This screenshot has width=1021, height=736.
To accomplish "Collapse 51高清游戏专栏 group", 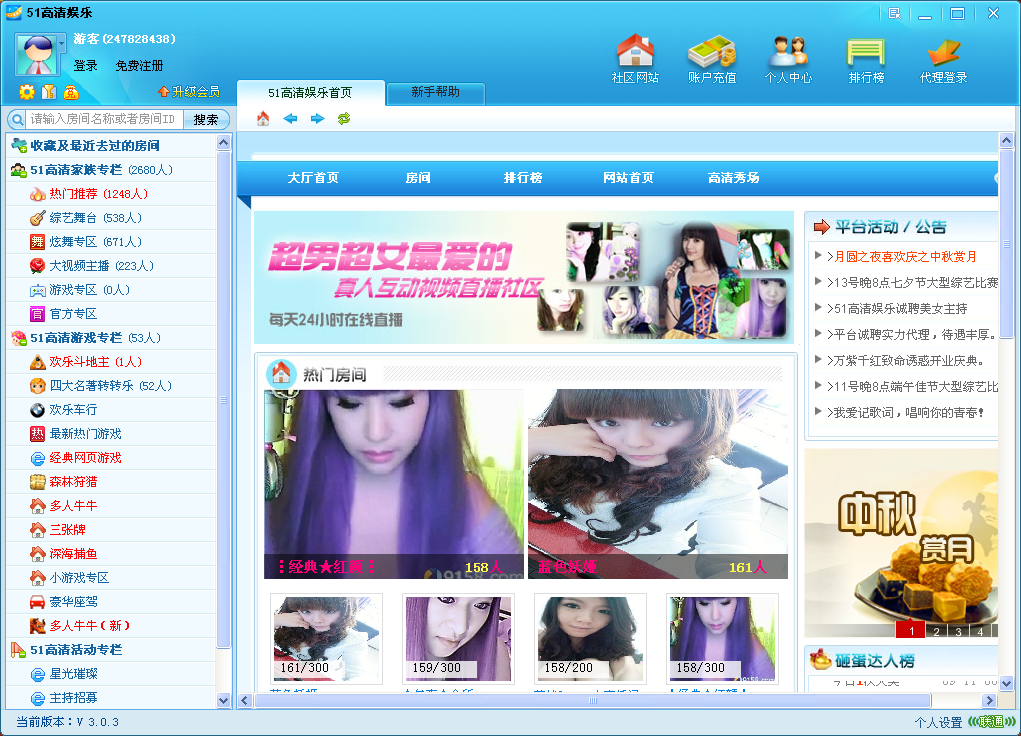I will coord(111,338).
